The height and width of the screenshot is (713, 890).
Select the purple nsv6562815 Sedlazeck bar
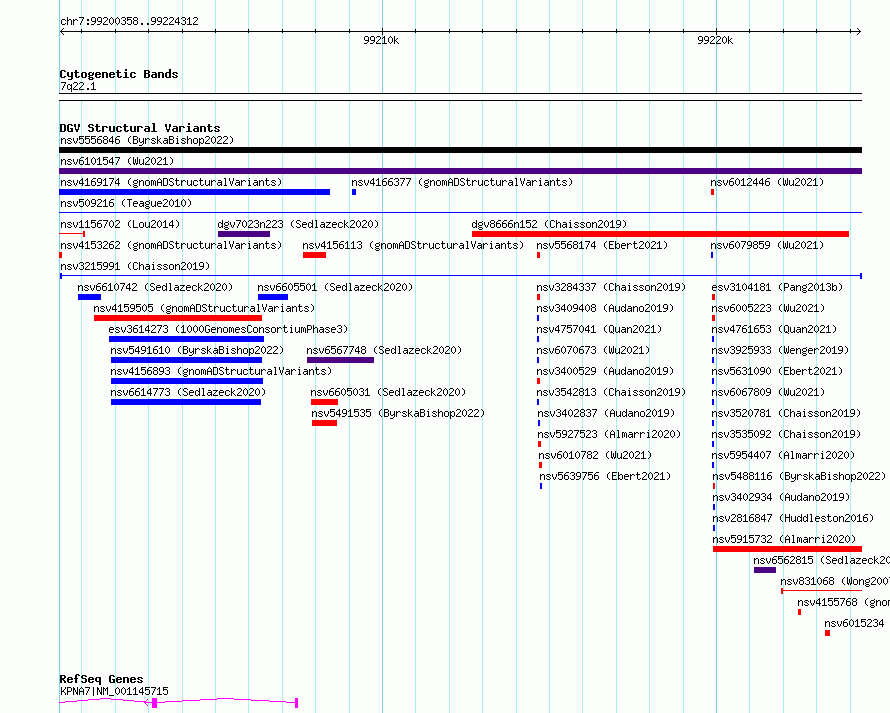click(x=765, y=570)
